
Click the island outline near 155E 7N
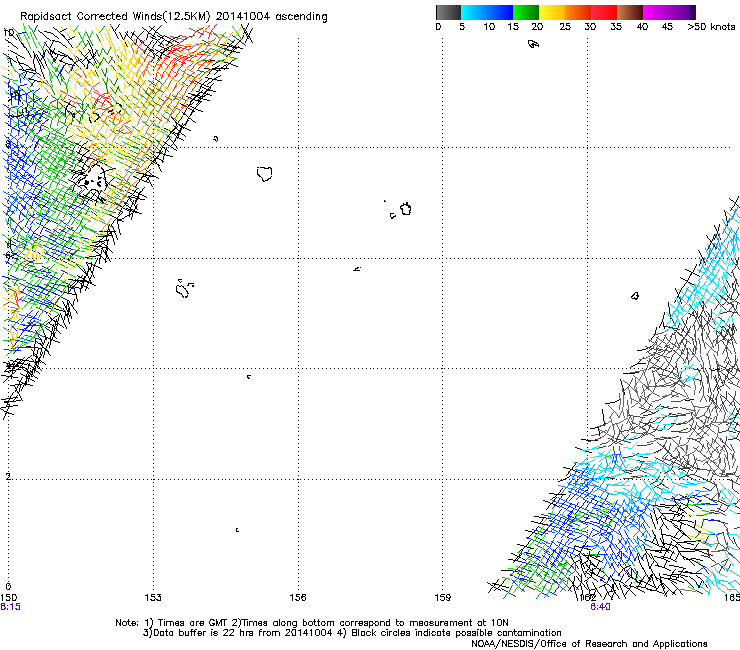coord(265,174)
